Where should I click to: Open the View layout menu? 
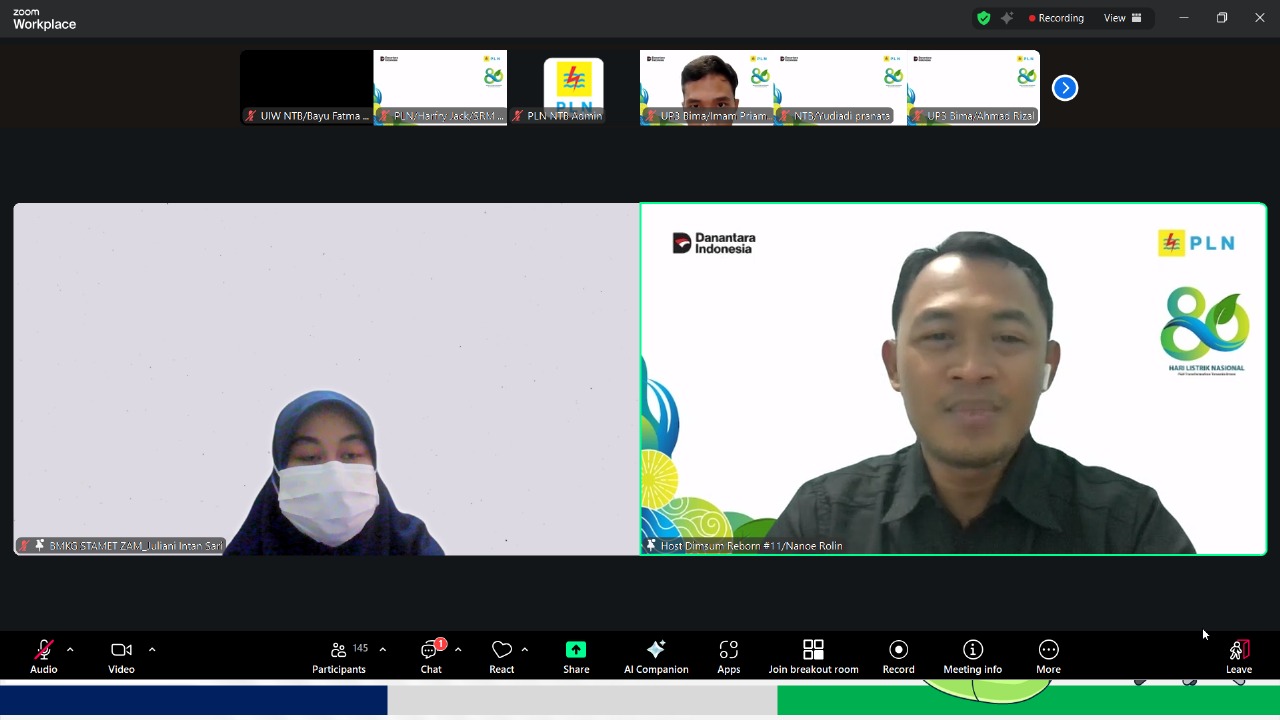click(x=1122, y=18)
